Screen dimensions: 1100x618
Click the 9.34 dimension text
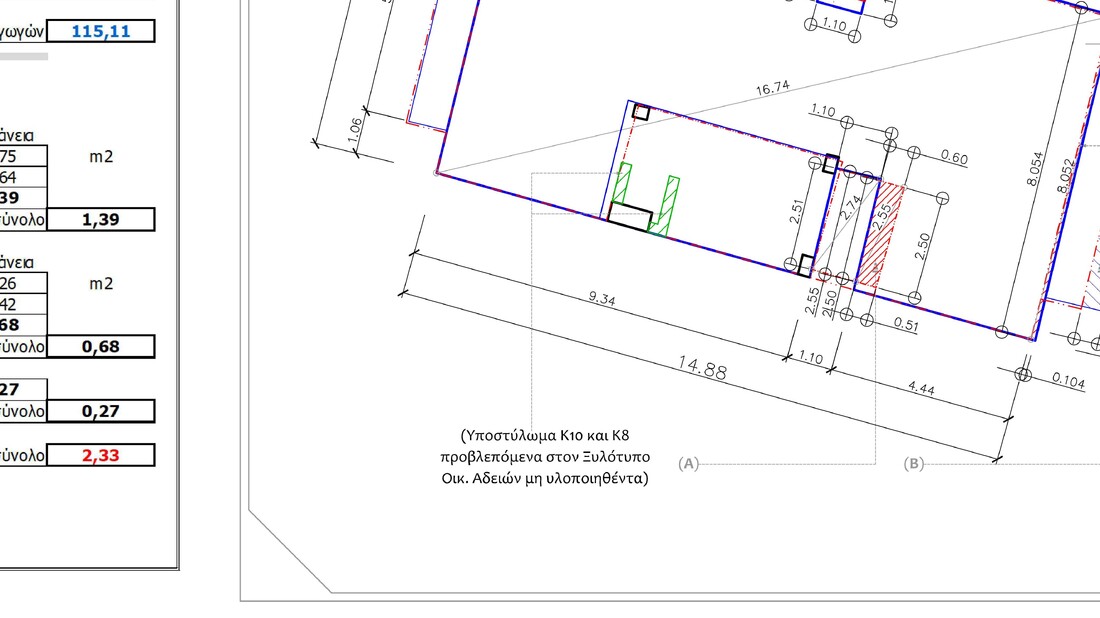pyautogui.click(x=604, y=297)
